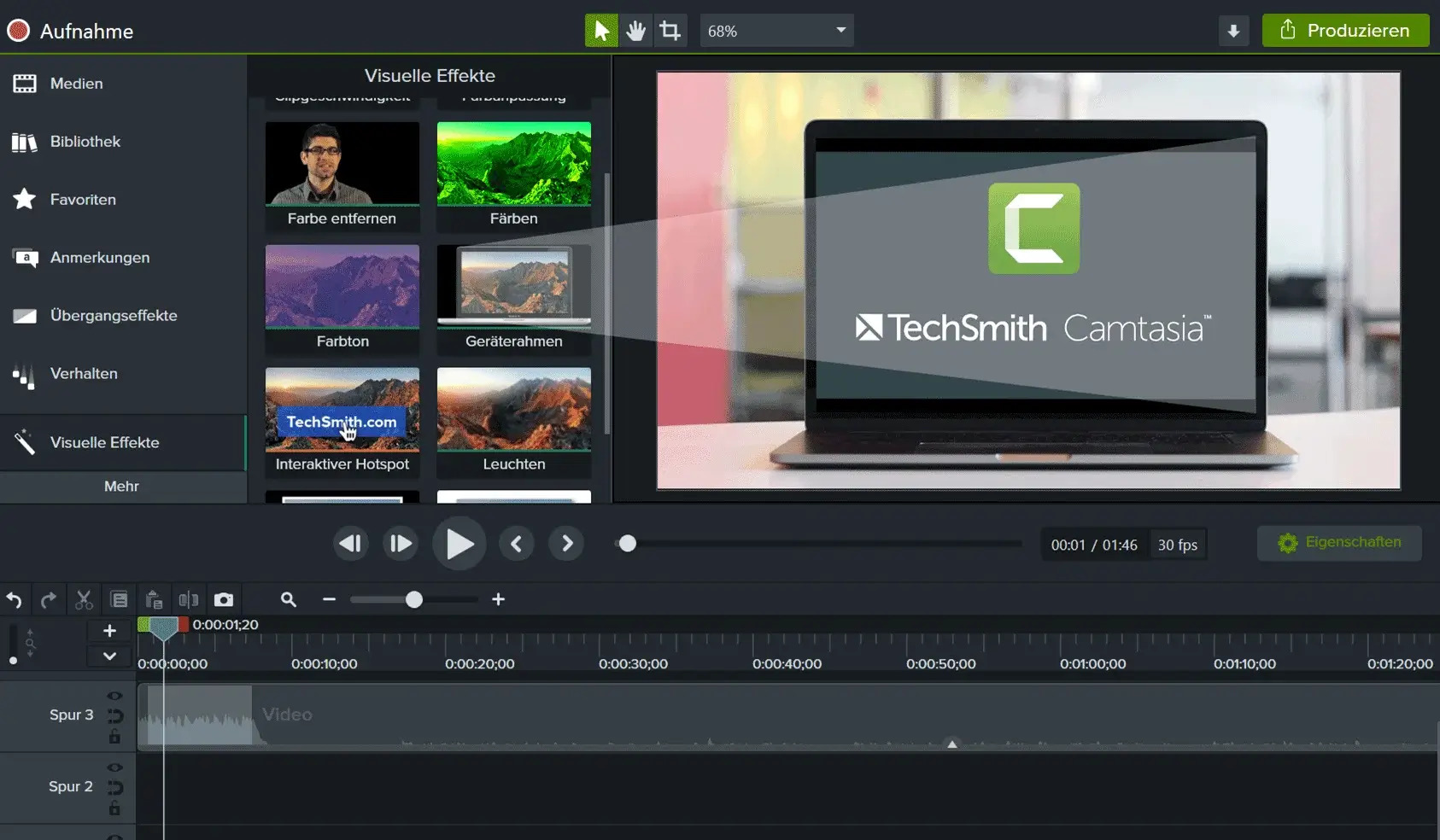
Task: Click the Redo arrow icon
Action: 49,599
